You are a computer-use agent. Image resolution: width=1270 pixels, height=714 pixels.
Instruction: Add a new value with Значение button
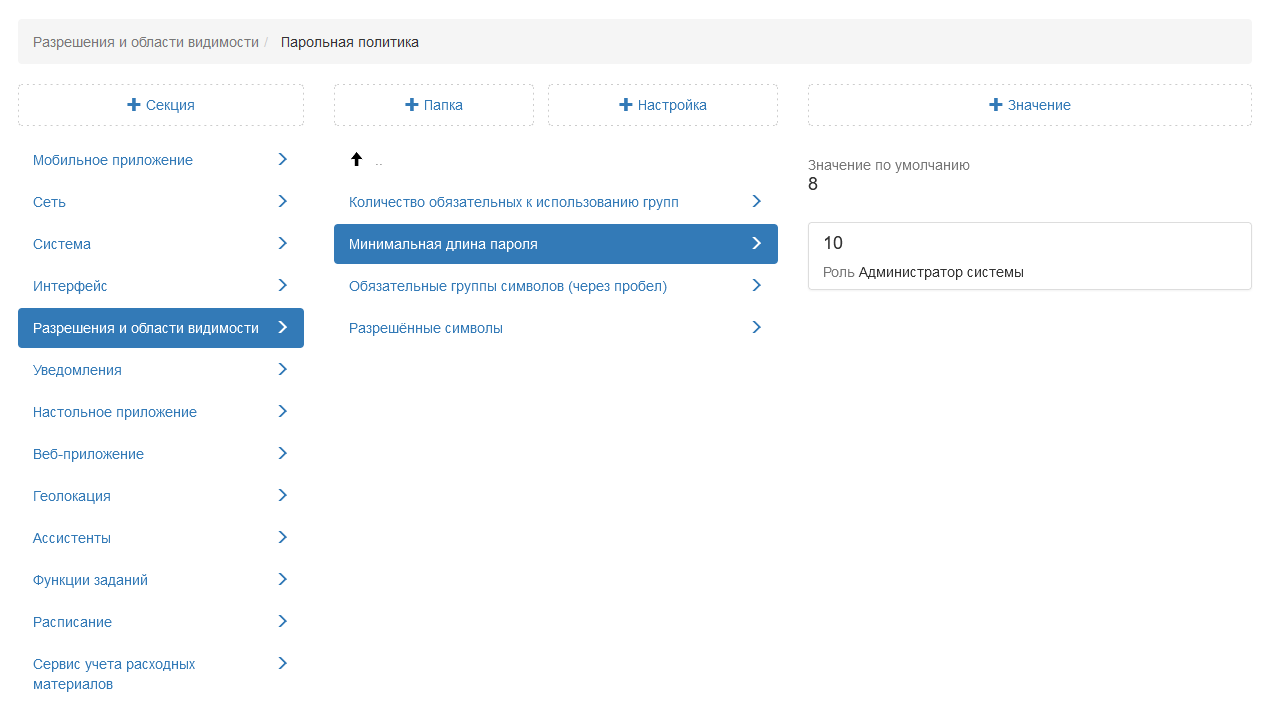(1029, 105)
